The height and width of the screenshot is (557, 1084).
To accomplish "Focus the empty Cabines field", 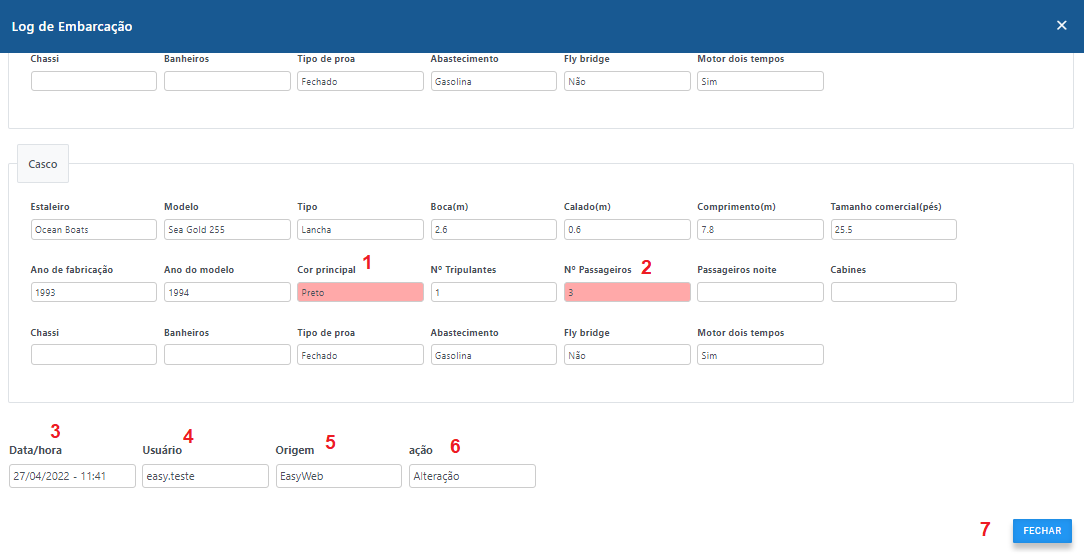I will coord(893,292).
